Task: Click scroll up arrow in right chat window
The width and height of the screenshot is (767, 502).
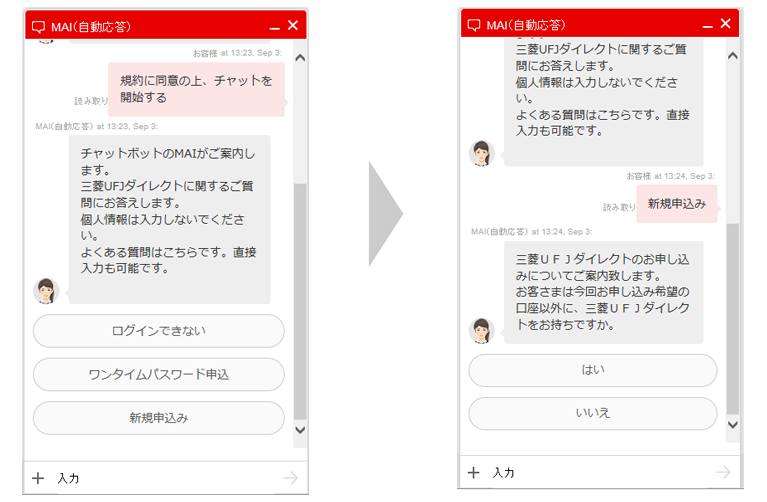Action: pyautogui.click(x=733, y=56)
